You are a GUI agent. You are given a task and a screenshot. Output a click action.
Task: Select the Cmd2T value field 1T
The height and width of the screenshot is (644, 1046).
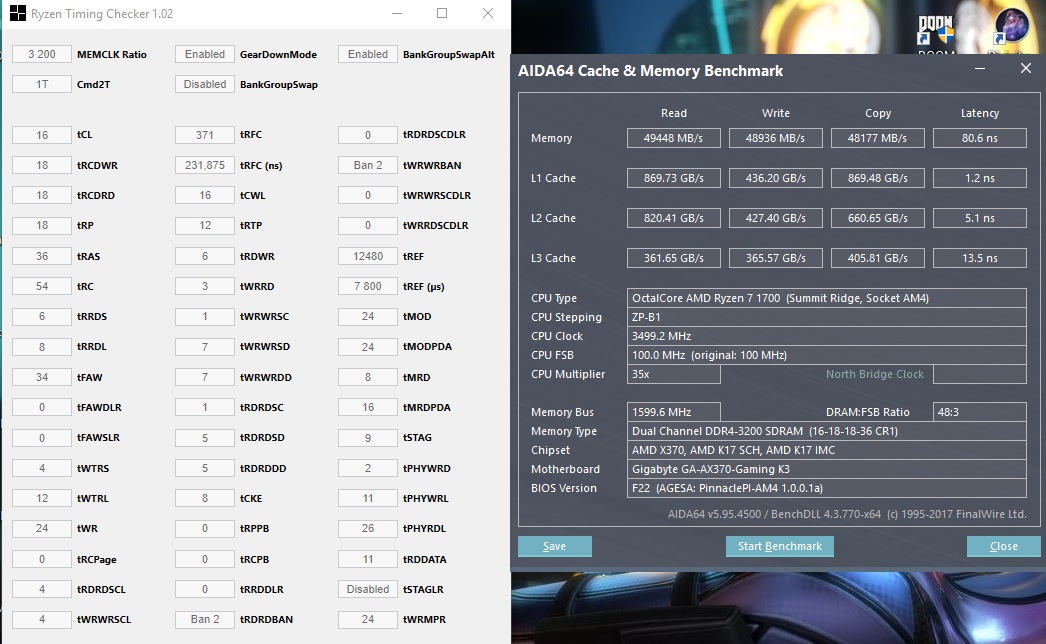point(42,84)
